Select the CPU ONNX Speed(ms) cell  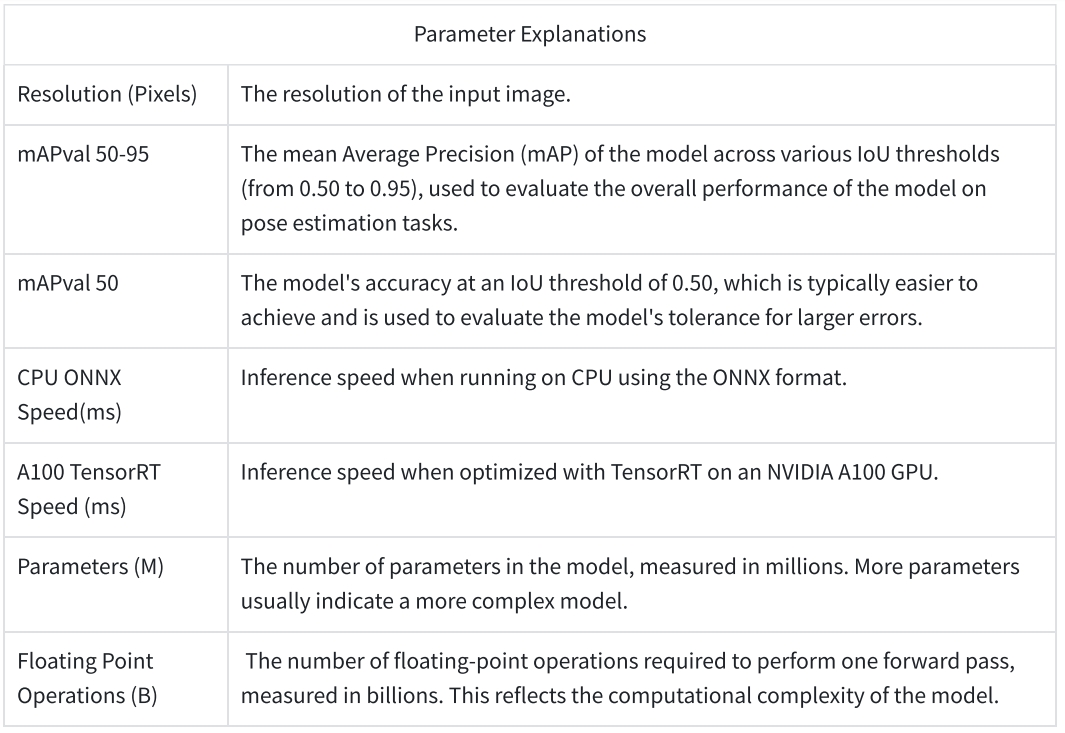[116, 395]
